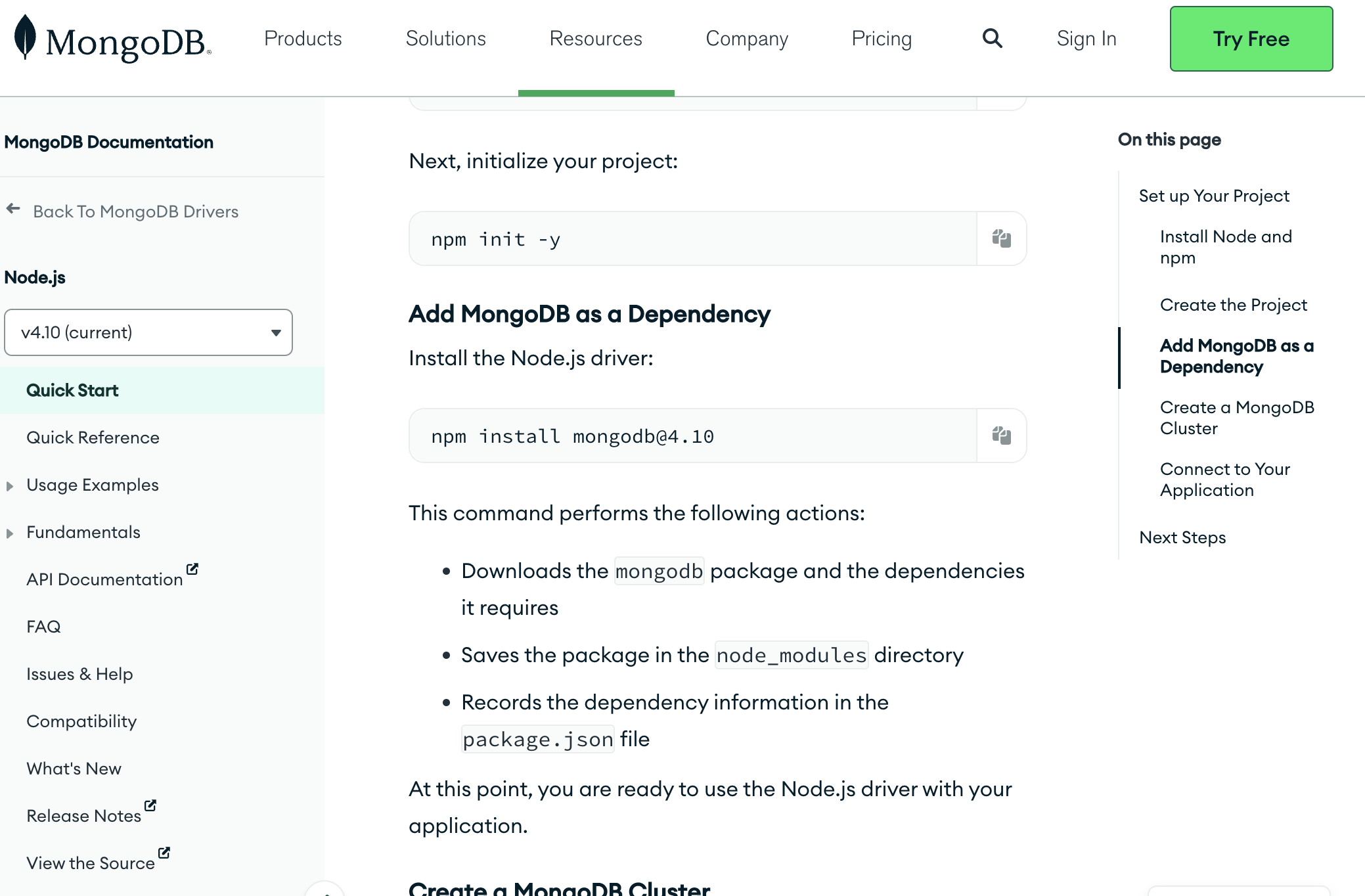Open What's New page

click(74, 769)
